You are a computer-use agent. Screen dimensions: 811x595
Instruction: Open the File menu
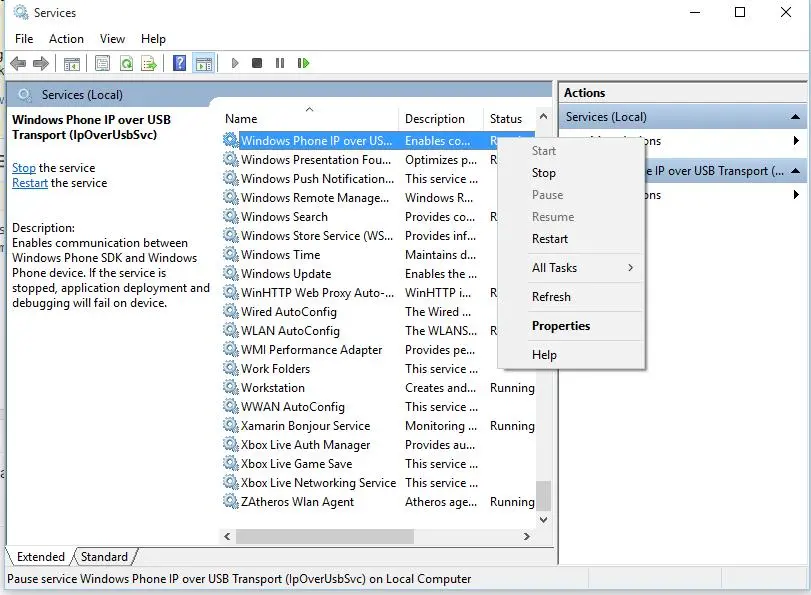24,39
